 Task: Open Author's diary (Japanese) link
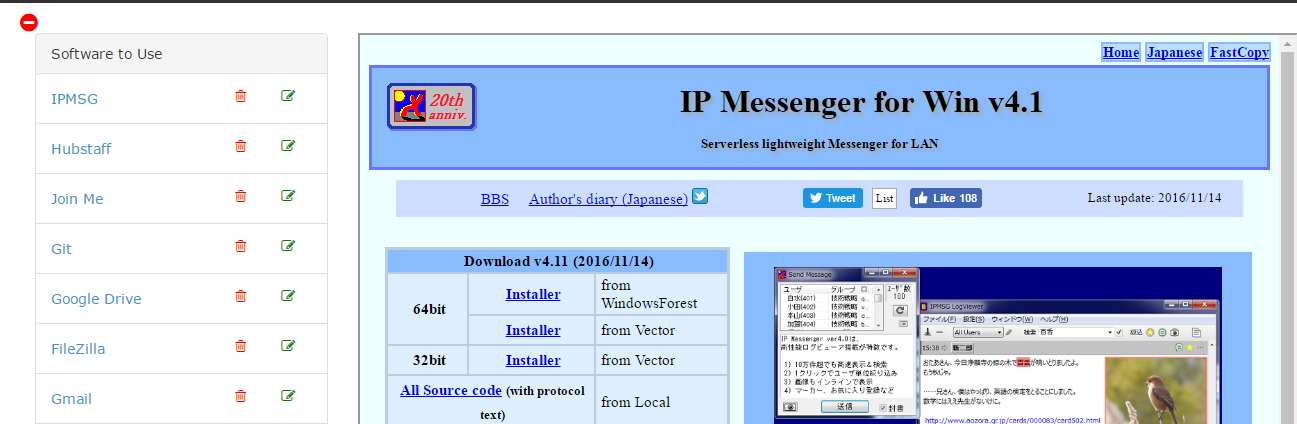tap(608, 199)
